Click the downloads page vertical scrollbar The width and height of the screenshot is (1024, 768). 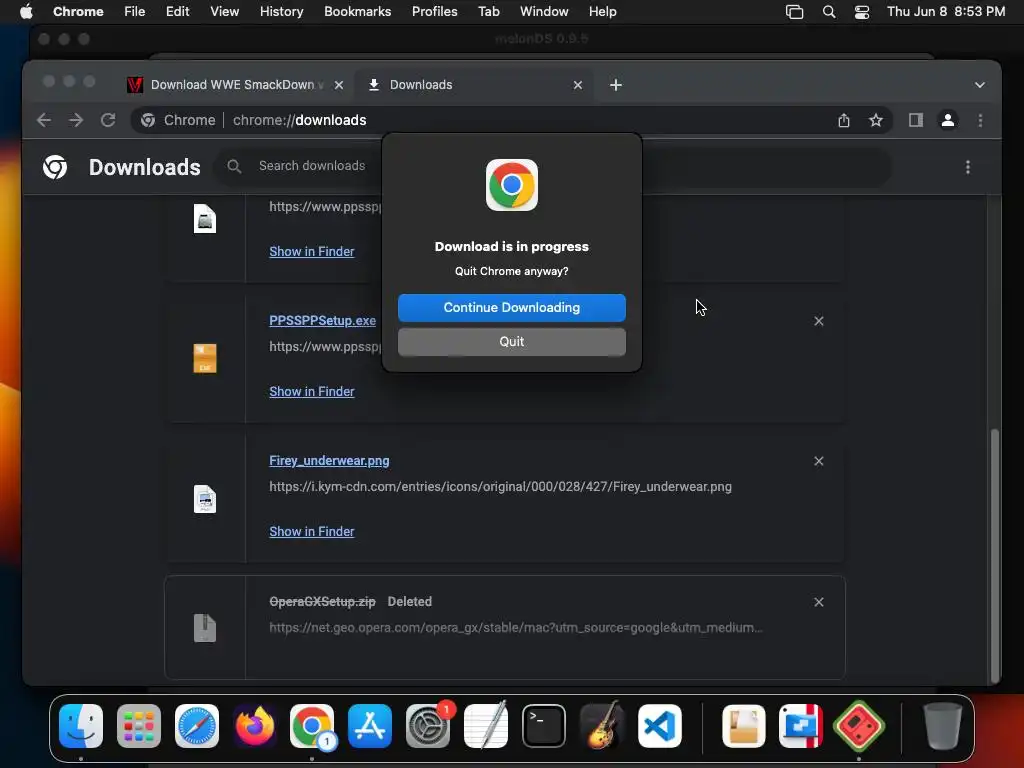pos(995,555)
